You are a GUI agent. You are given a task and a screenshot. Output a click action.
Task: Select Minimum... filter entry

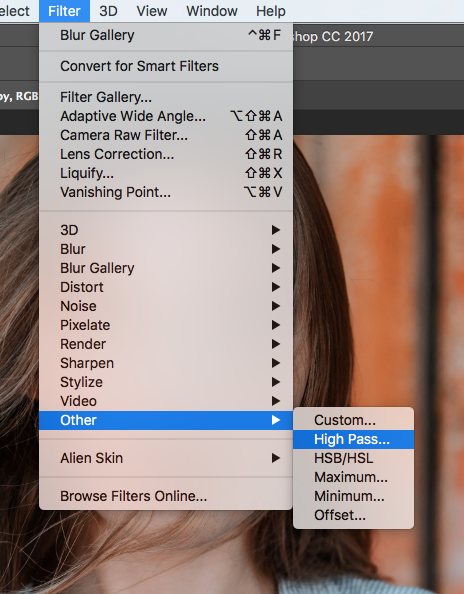pyautogui.click(x=353, y=496)
